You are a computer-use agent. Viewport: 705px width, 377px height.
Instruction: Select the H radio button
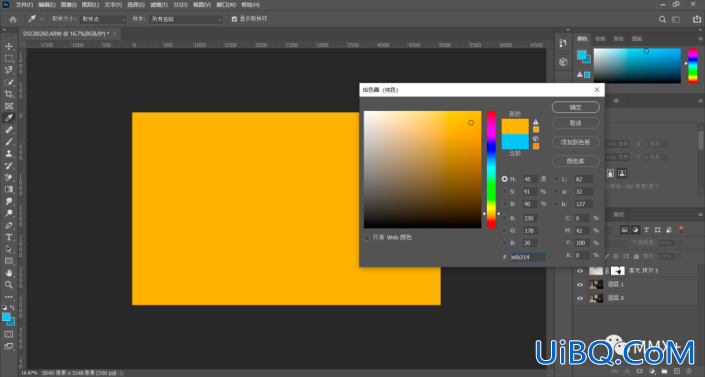[504, 179]
